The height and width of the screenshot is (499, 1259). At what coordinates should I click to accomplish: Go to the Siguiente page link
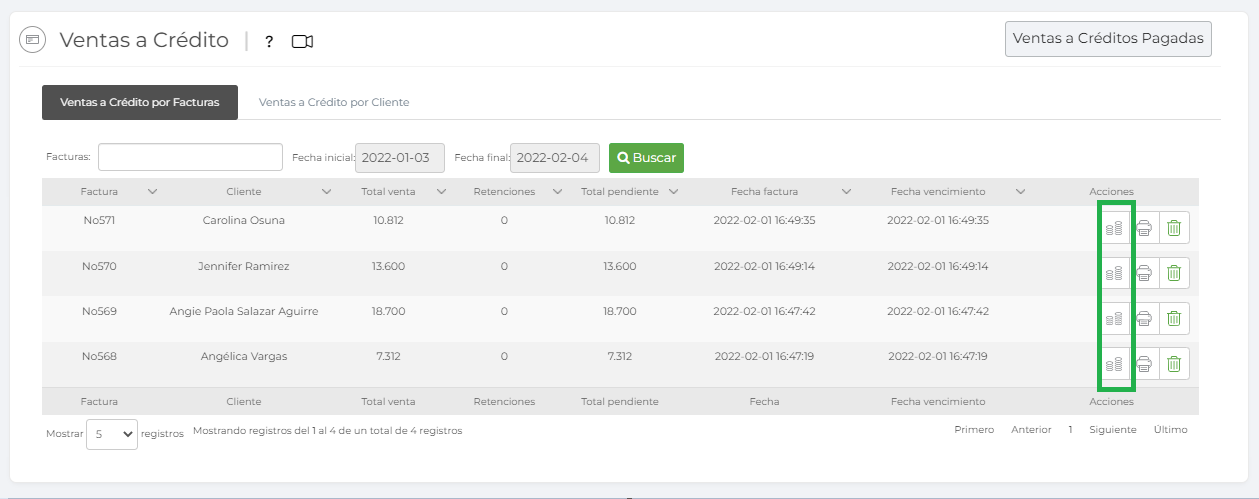click(1113, 429)
